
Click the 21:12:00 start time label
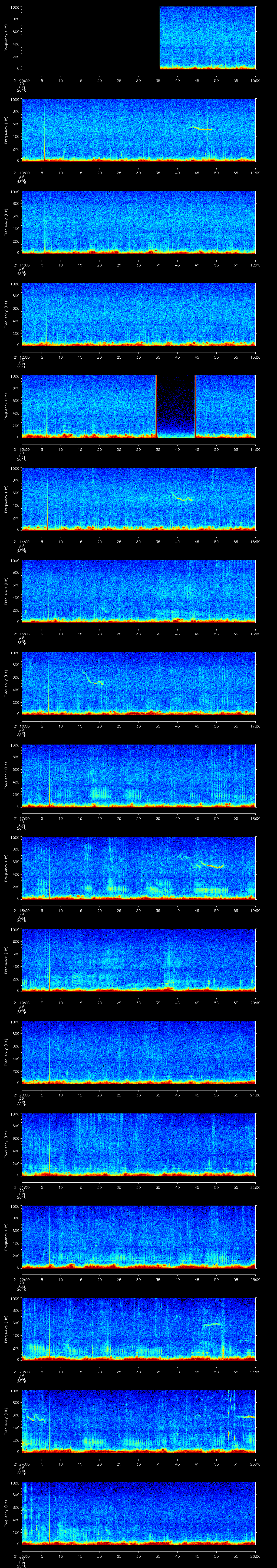click(21, 357)
